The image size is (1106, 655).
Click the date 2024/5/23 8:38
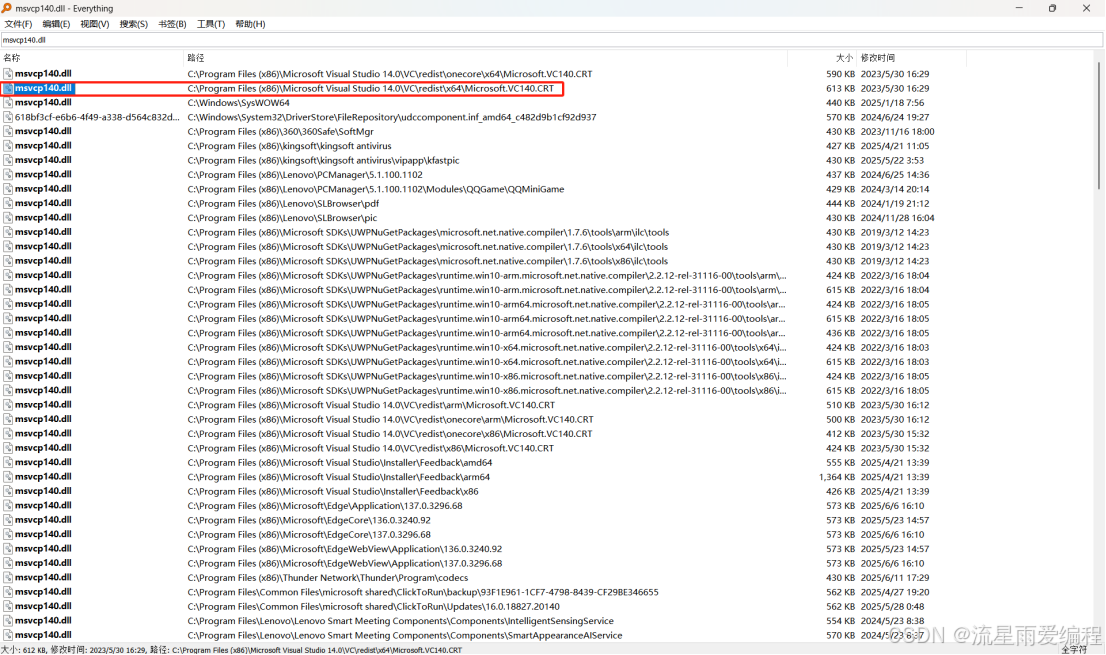coord(892,620)
